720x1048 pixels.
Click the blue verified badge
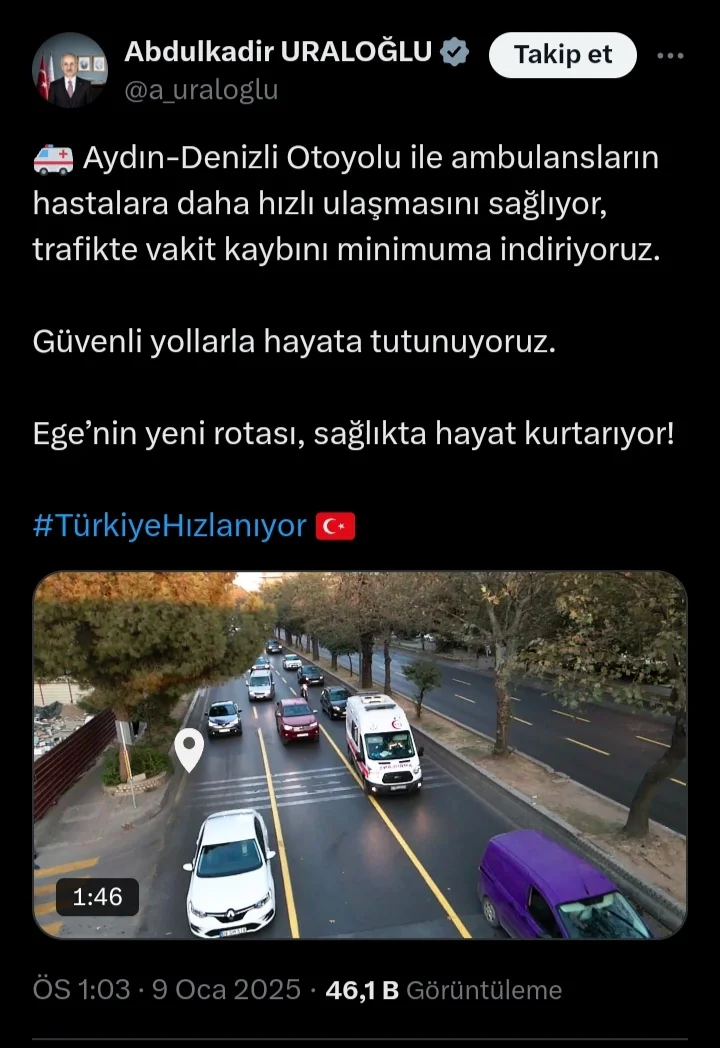(455, 52)
